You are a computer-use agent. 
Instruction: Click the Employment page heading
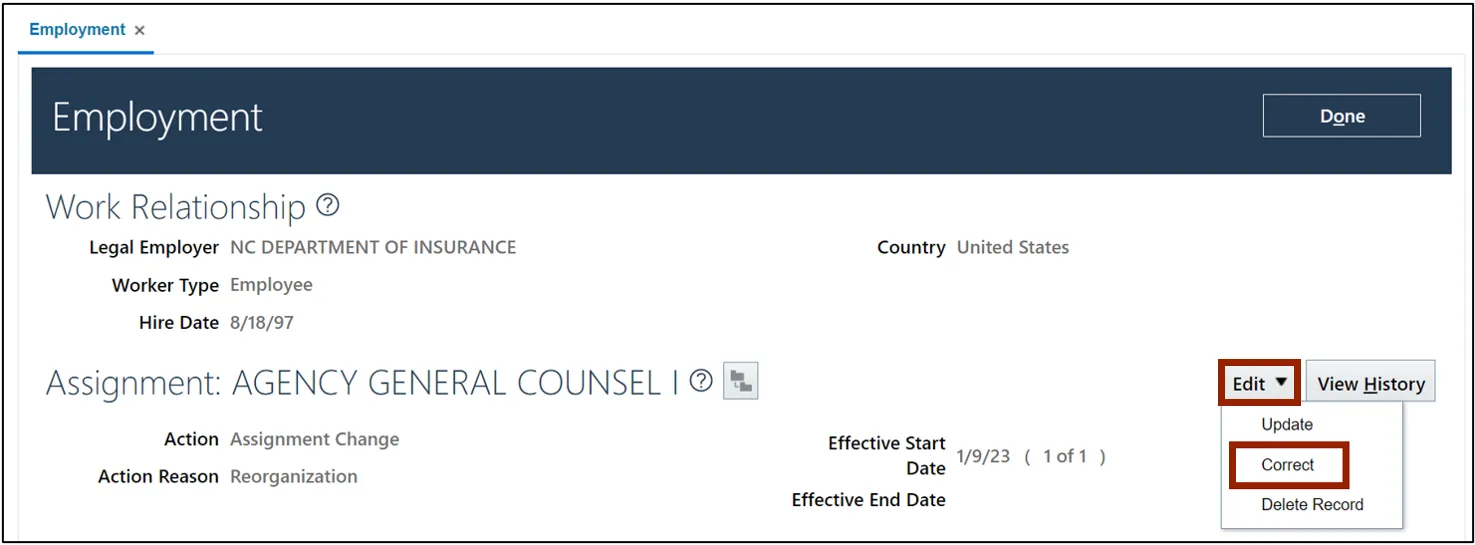click(x=157, y=118)
